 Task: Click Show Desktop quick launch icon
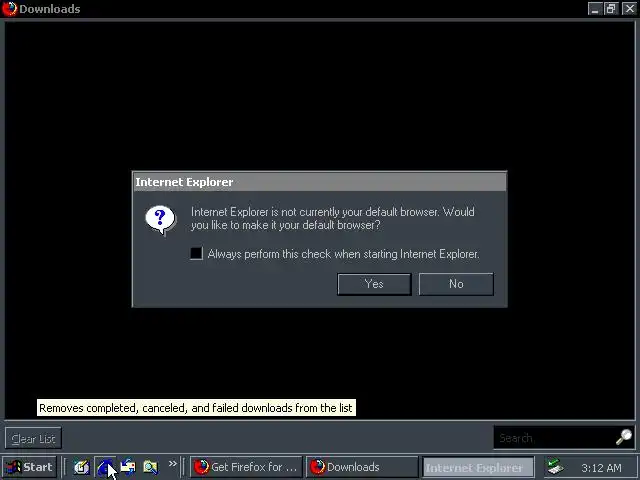[82, 467]
